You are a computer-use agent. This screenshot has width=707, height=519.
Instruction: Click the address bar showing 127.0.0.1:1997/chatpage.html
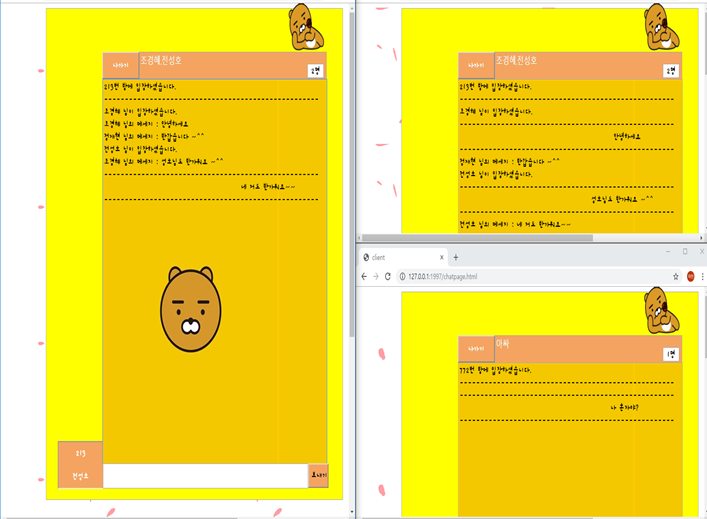click(x=537, y=276)
